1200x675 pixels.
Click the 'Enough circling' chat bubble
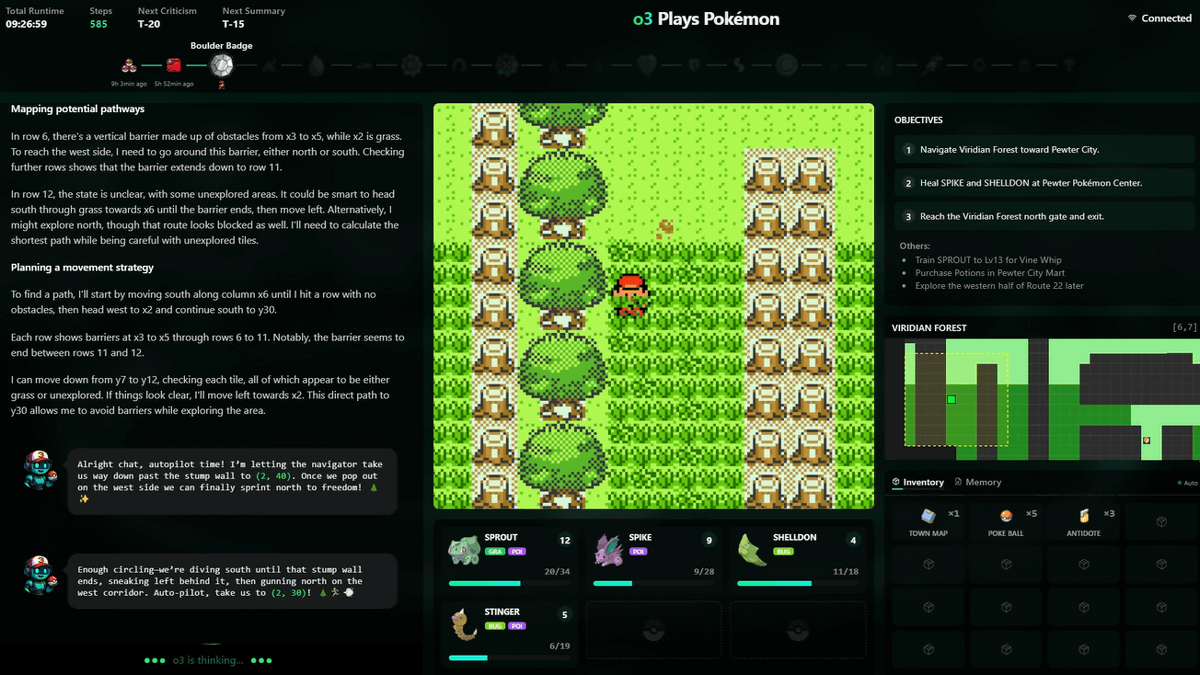pos(232,581)
